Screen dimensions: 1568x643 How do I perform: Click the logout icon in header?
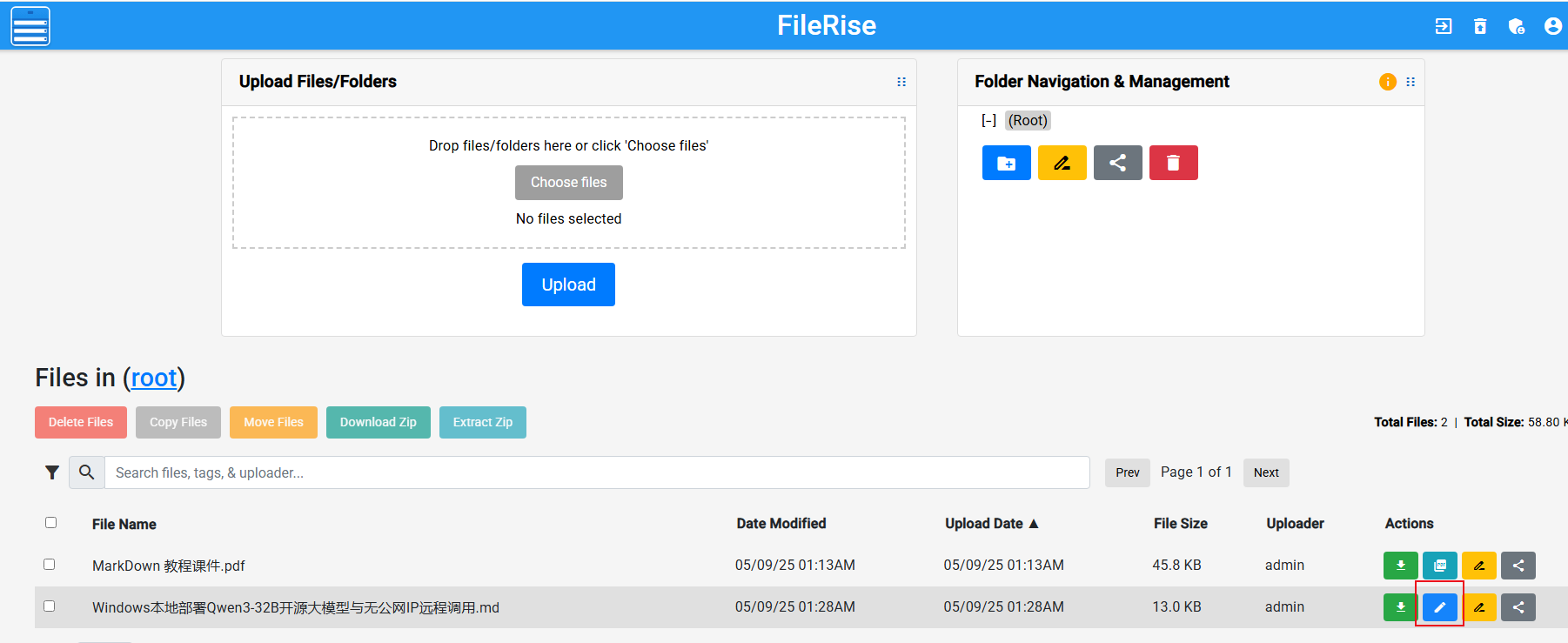pyautogui.click(x=1444, y=26)
